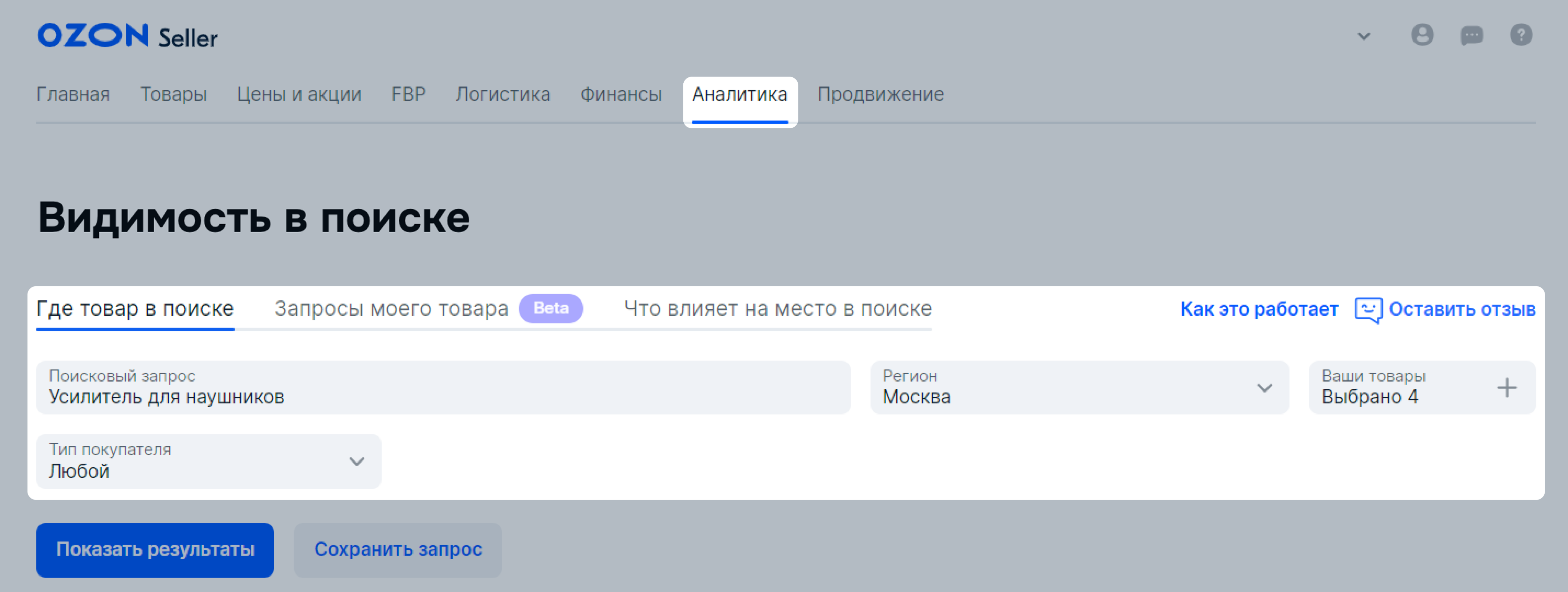Switch to the Аналитика menu tab
1568x592 pixels.
[x=740, y=95]
